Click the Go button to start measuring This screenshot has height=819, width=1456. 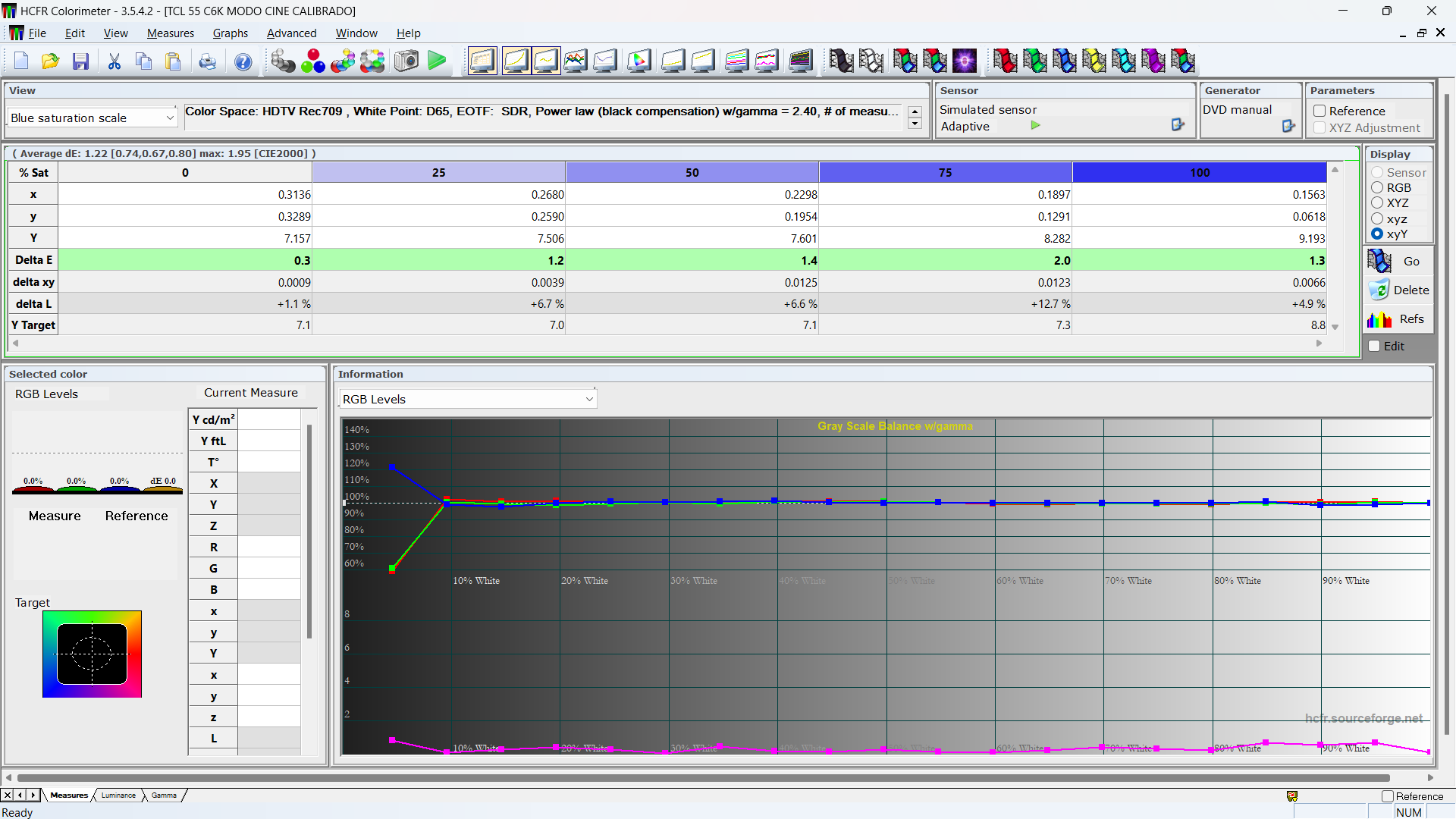1399,261
